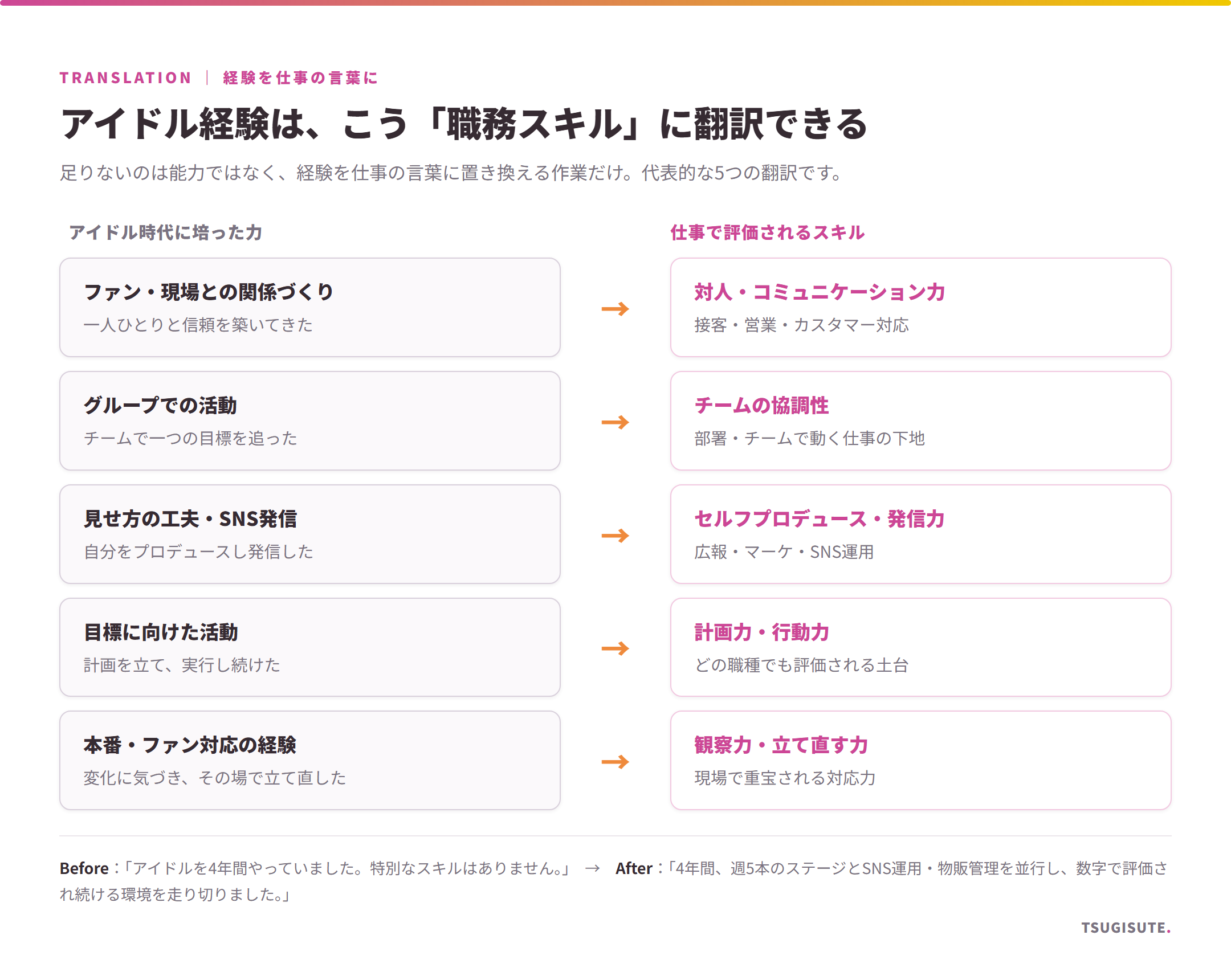The image size is (1231, 980).
Task: Click the 'TRANSLATION' header label
Action: tap(125, 77)
